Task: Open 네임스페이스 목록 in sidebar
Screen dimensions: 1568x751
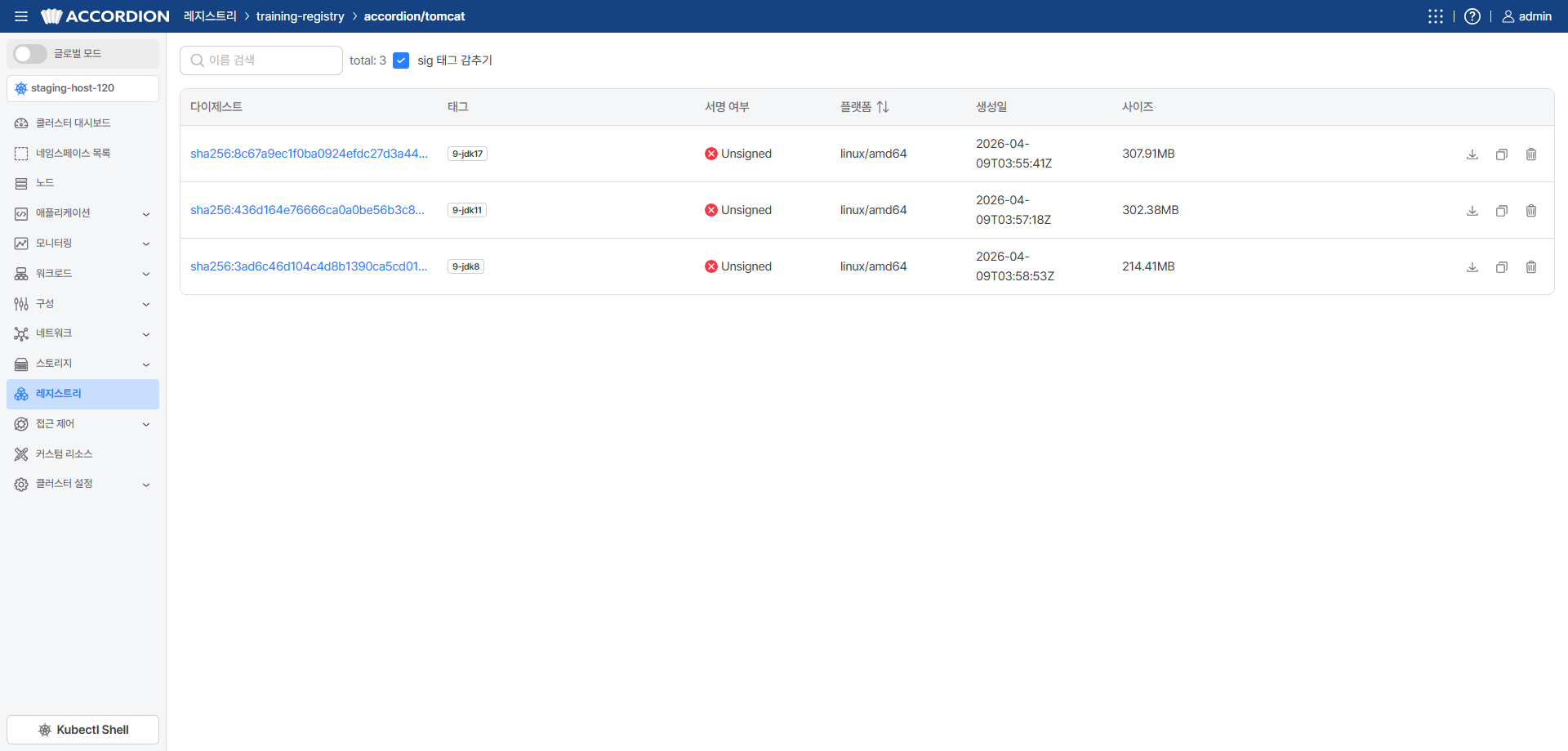Action: [82, 154]
